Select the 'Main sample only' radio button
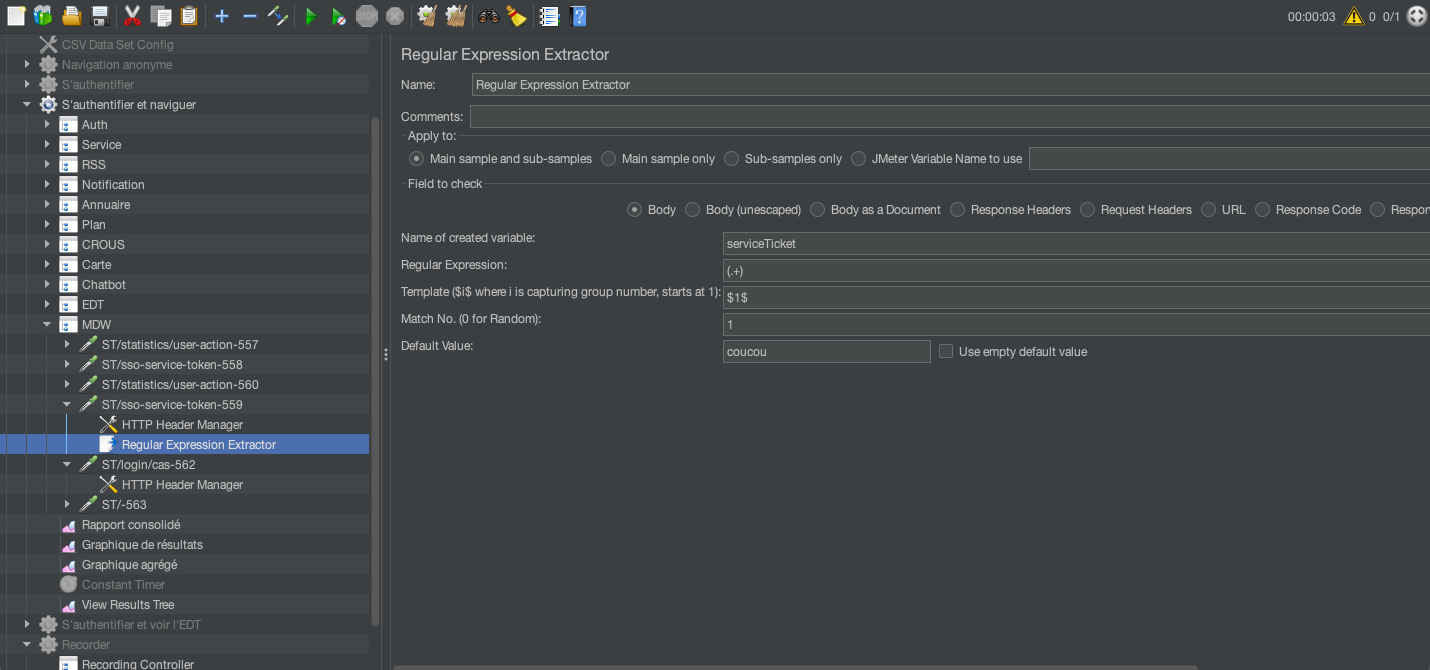1430x670 pixels. (x=608, y=159)
